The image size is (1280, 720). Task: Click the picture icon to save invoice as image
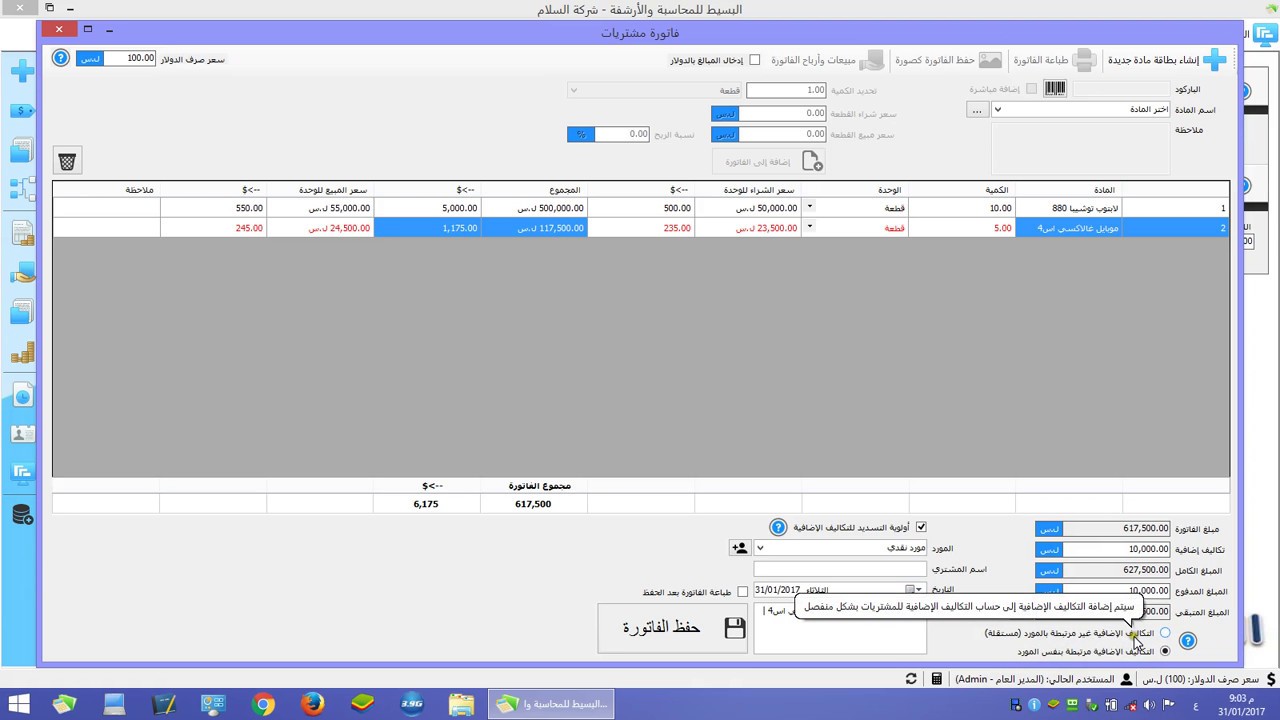(x=990, y=60)
